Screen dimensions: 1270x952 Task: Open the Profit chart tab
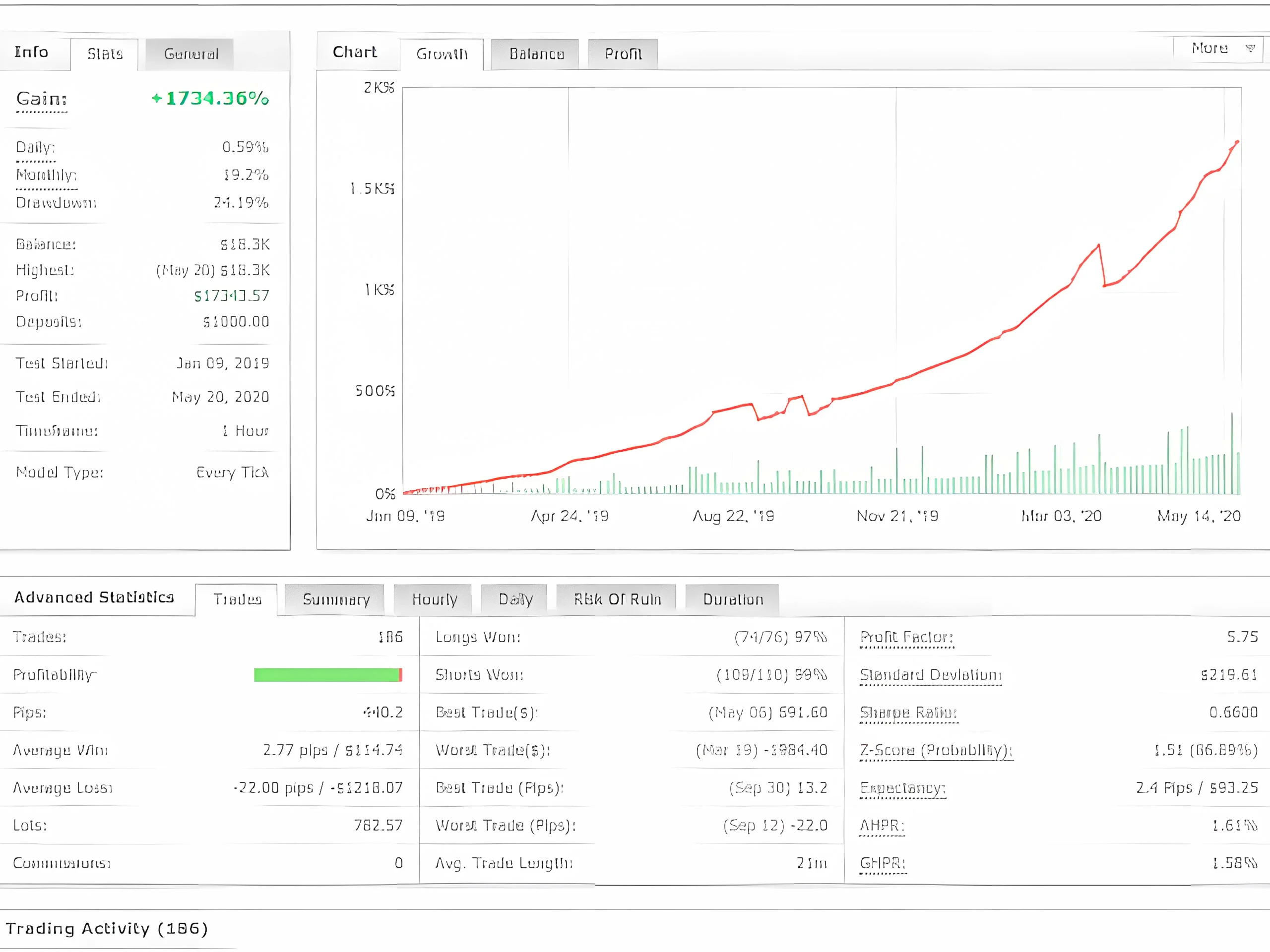click(623, 55)
